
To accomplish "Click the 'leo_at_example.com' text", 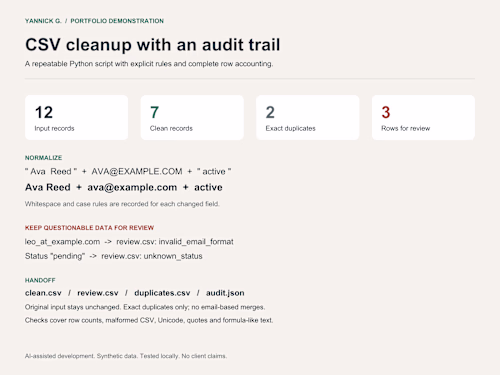I will point(62,242).
